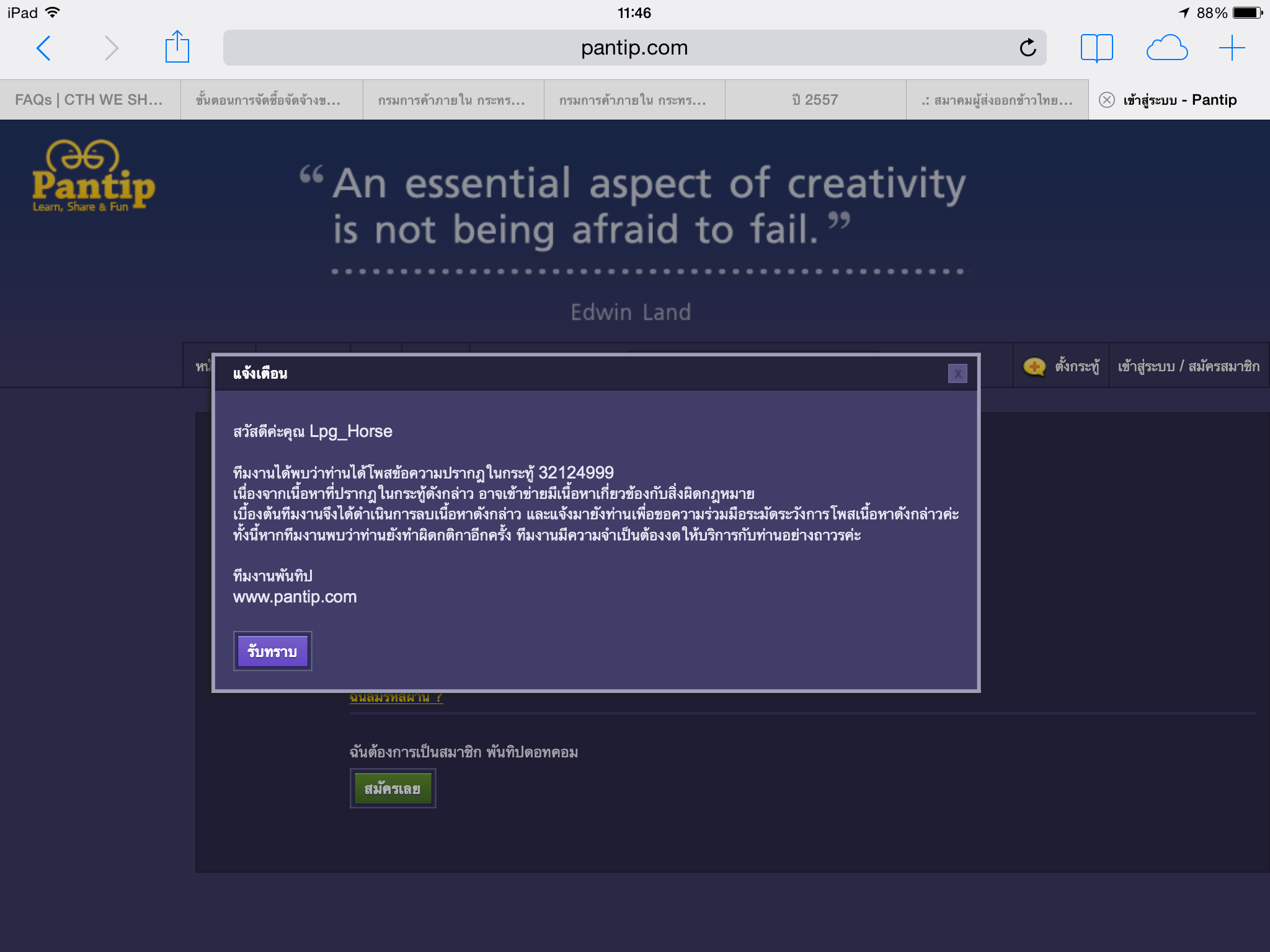Viewport: 1270px width, 952px height.
Task: Tap the location arrow status icon
Action: tap(1184, 12)
